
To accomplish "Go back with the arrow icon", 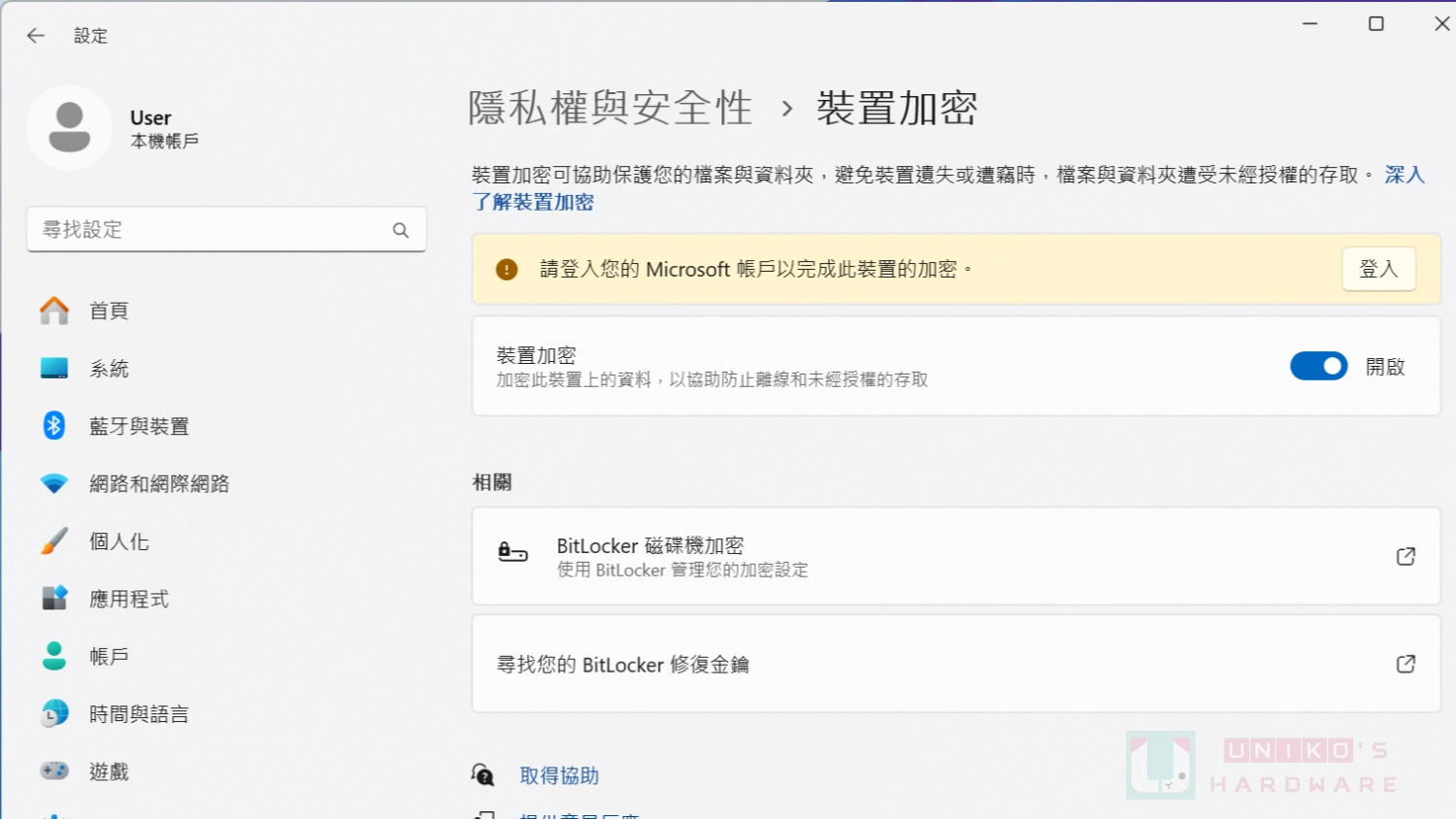I will [36, 36].
